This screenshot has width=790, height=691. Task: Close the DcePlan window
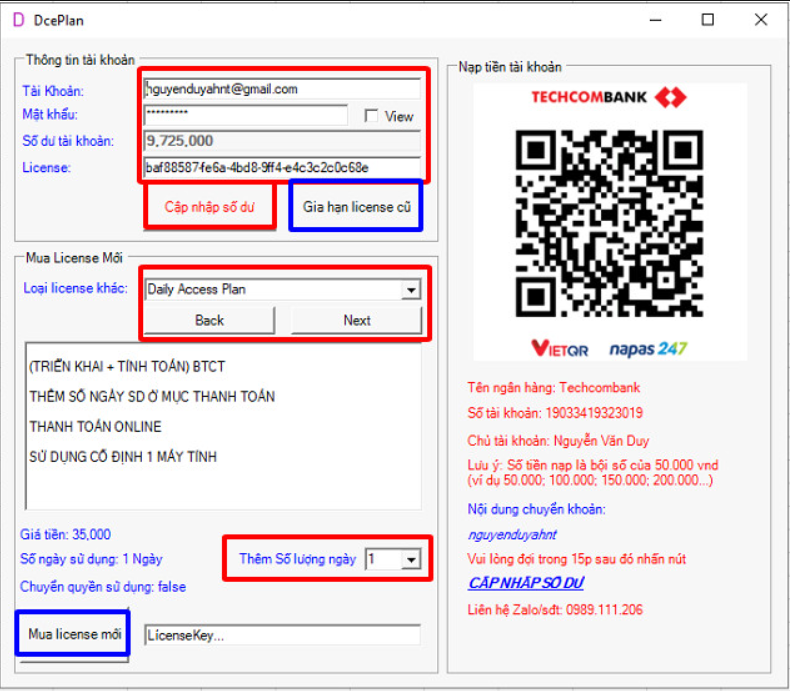coord(761,20)
